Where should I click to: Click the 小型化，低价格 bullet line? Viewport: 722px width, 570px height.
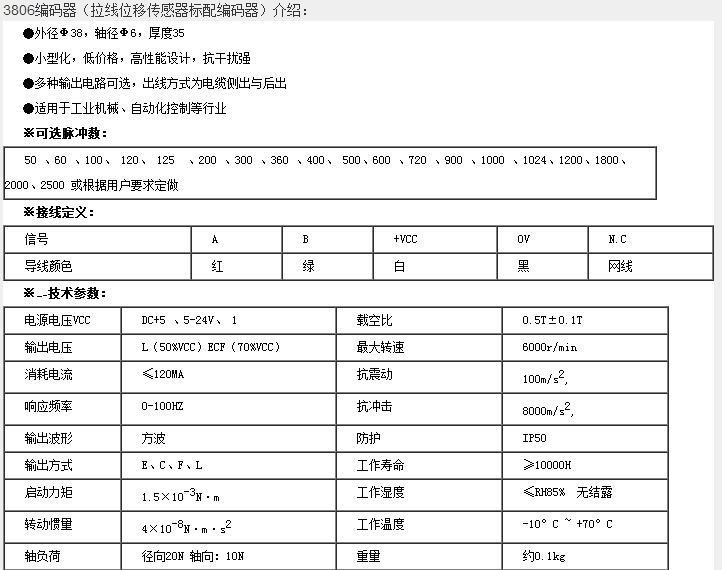tap(130, 59)
